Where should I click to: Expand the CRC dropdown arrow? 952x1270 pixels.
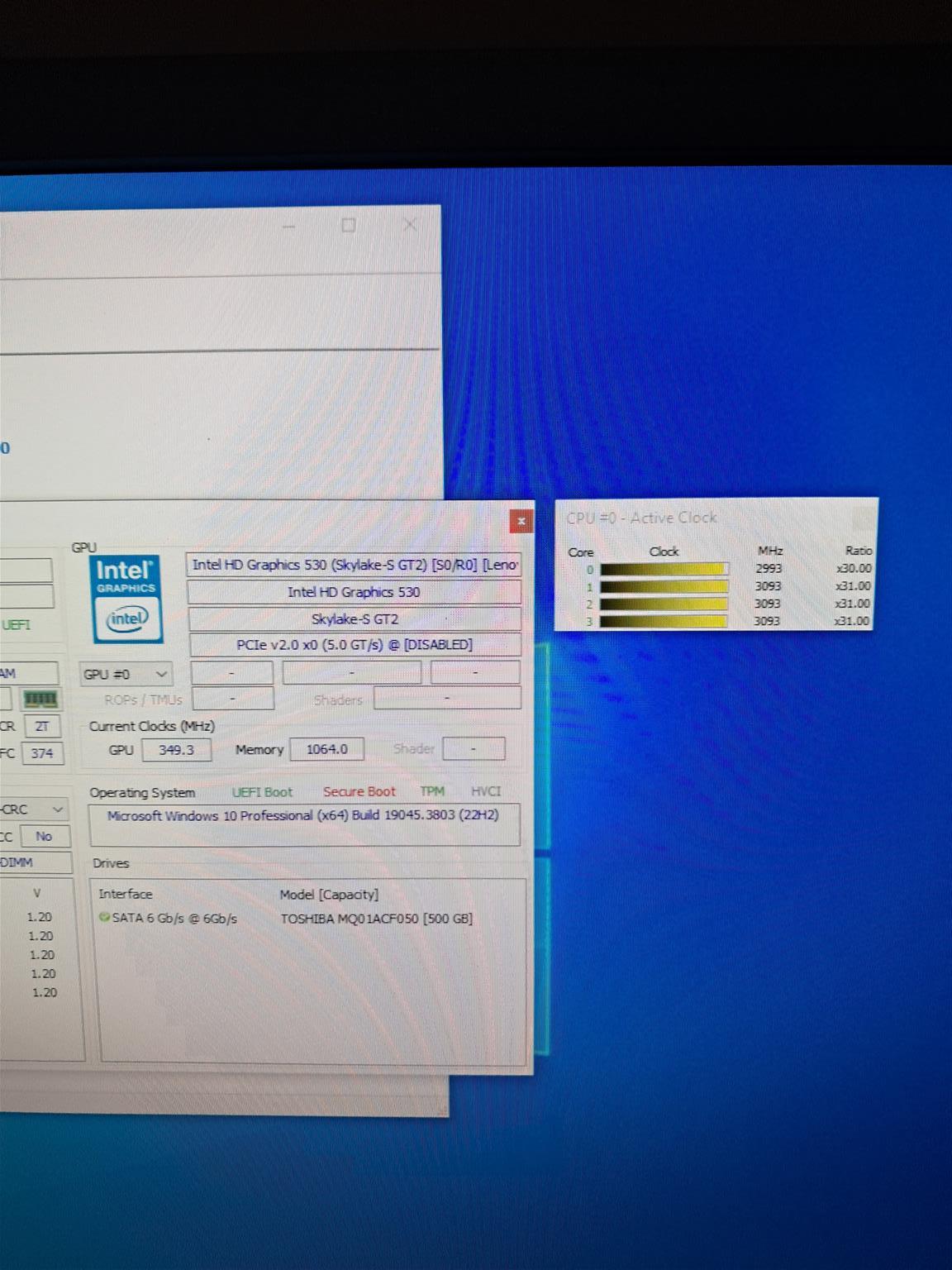pos(58,809)
